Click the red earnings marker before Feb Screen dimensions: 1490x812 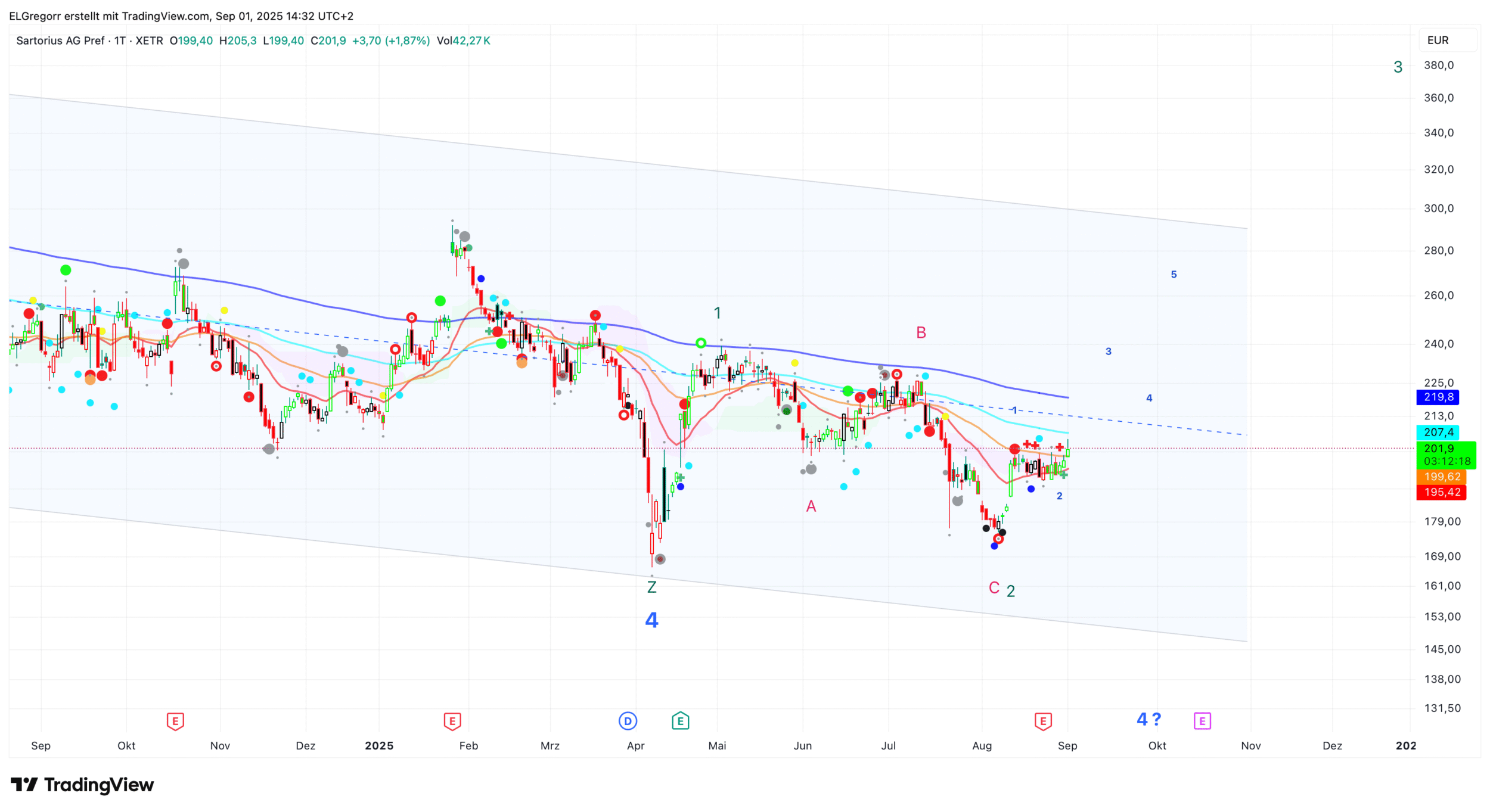click(x=452, y=721)
